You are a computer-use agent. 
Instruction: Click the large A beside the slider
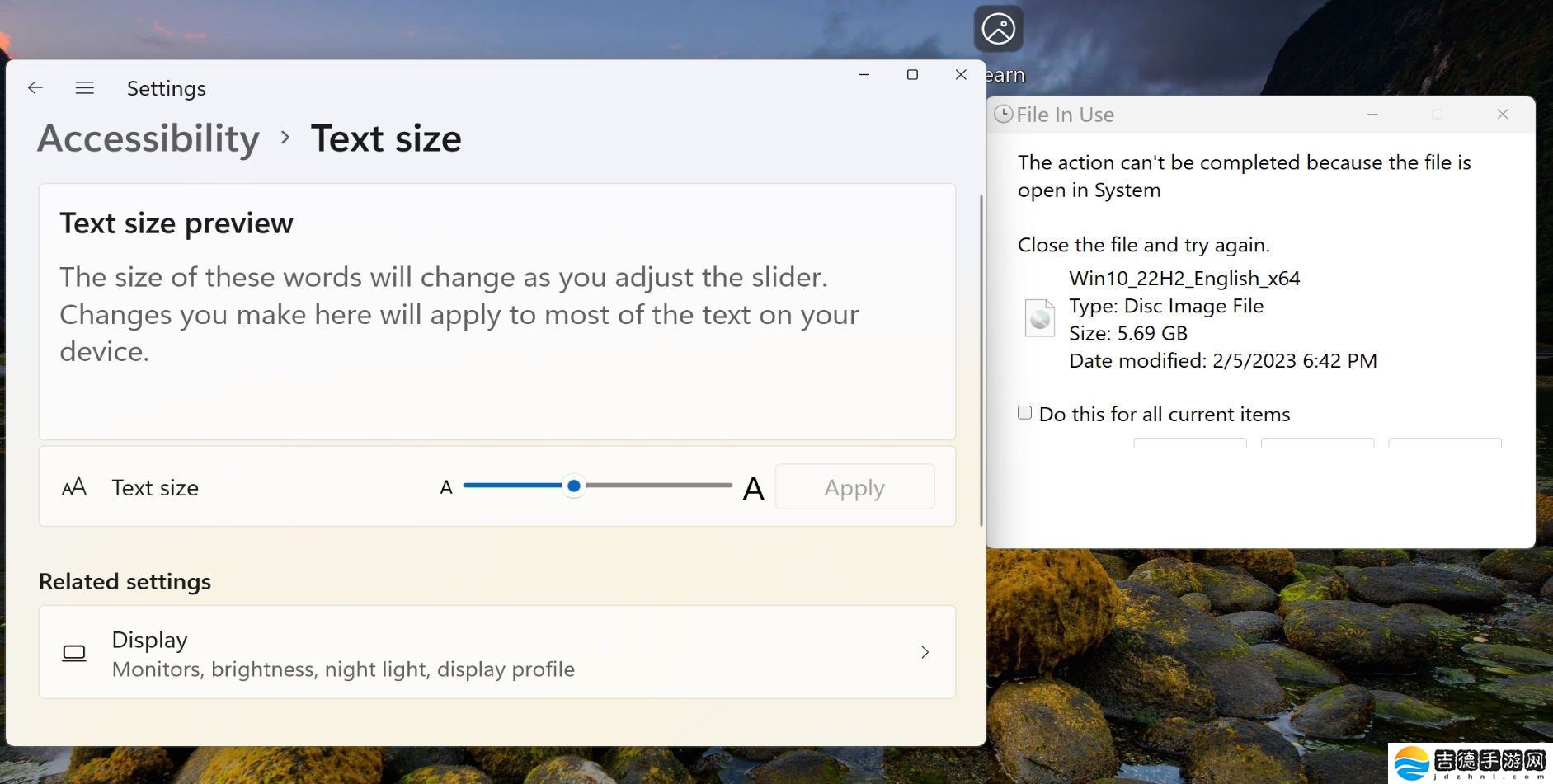tap(752, 489)
